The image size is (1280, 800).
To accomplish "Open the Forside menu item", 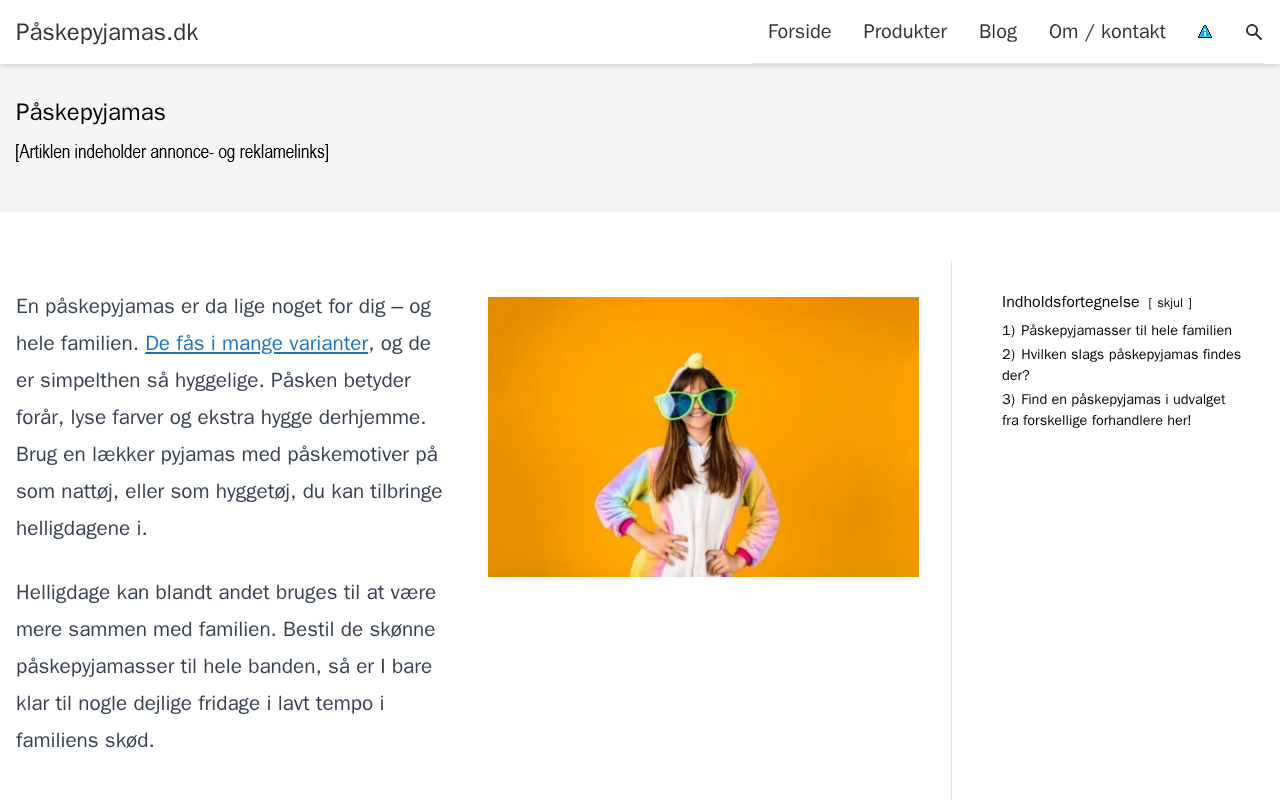I will click(x=799, y=32).
